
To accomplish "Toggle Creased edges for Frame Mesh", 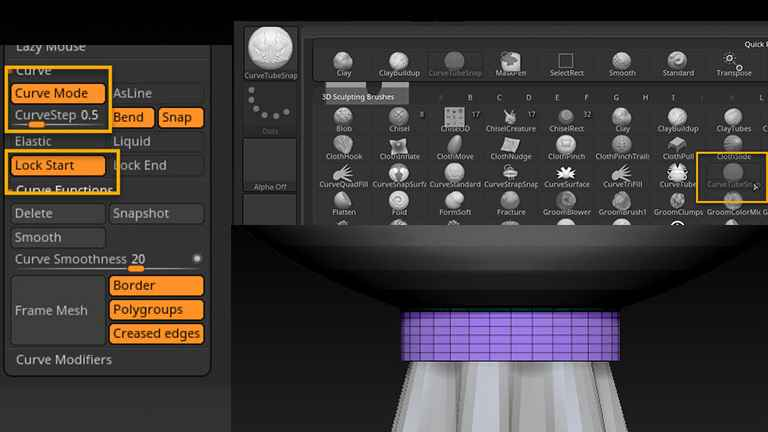I will point(156,334).
